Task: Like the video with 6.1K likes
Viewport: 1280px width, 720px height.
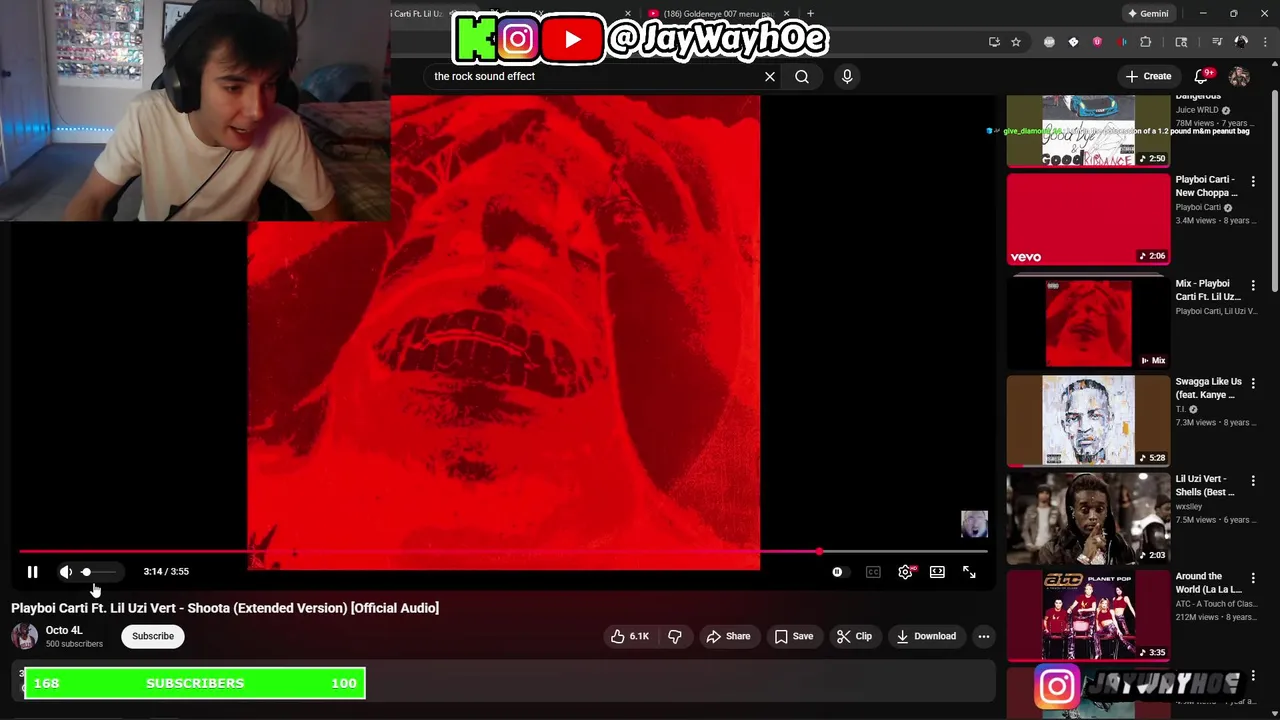Action: (630, 636)
